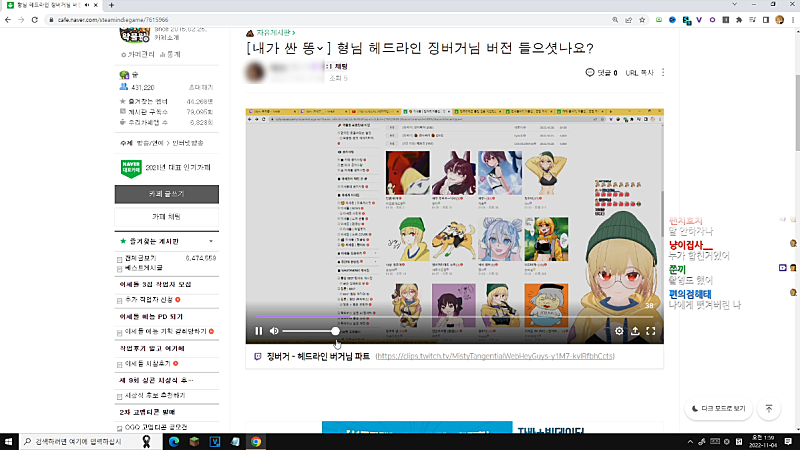The image size is (800, 450).
Task: Click the address bar URL field
Action: coord(327,20)
